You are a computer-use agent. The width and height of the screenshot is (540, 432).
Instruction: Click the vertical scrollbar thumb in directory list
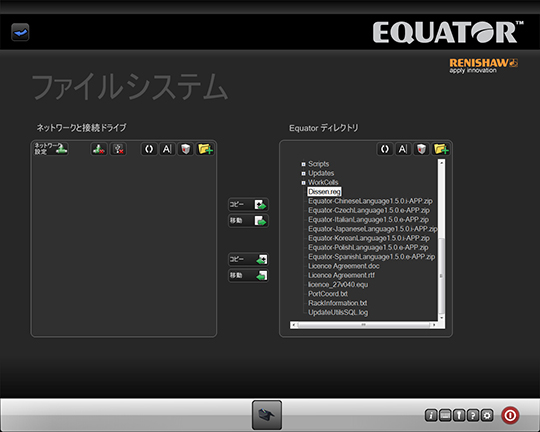click(441, 275)
